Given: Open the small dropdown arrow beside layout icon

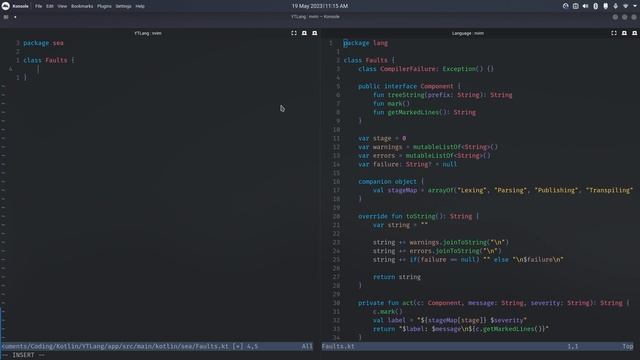Looking at the screenshot, I should tap(15, 17).
